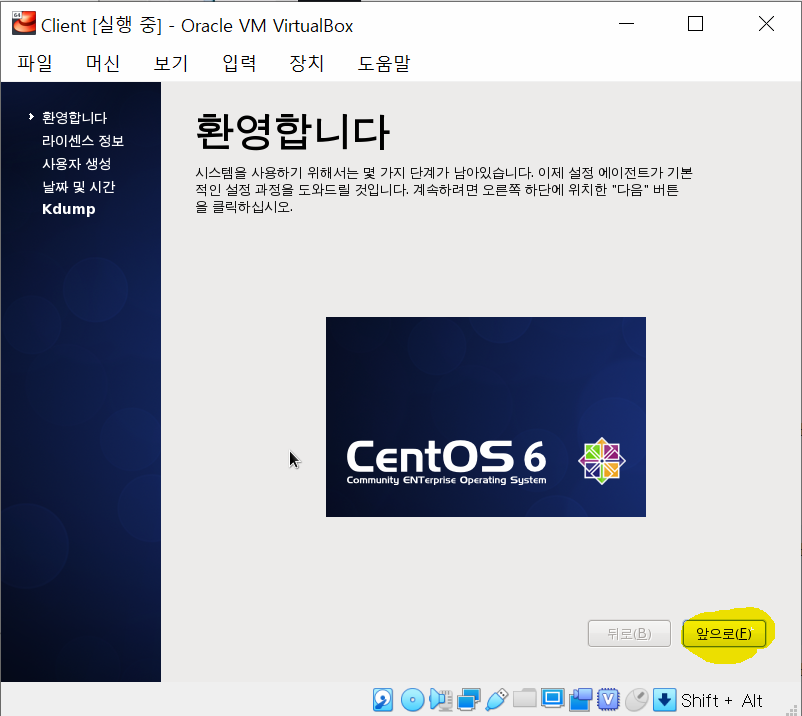802x716 pixels.
Task: Click the display settings status icon
Action: click(552, 699)
